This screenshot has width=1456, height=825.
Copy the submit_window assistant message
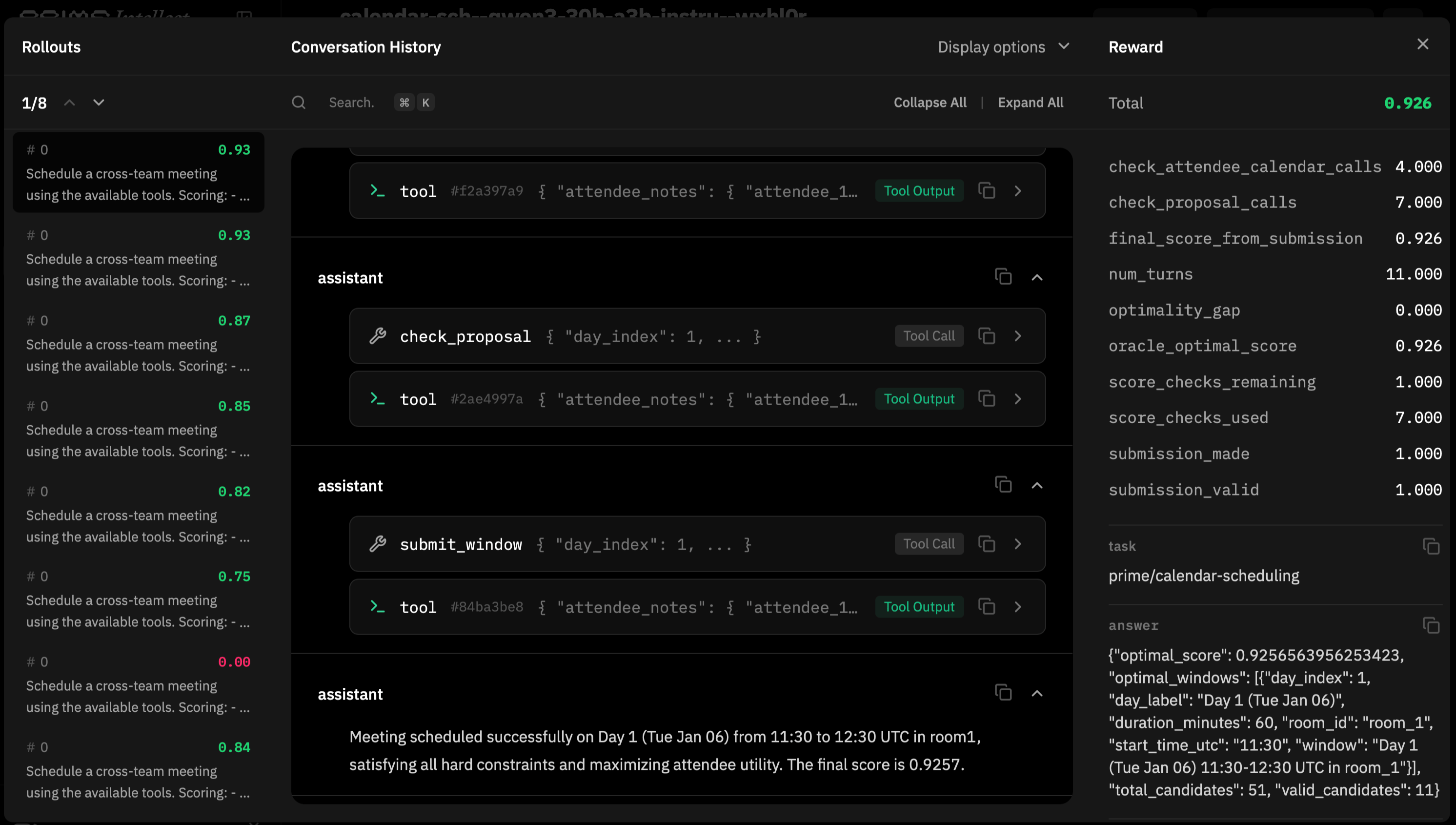pos(1003,484)
